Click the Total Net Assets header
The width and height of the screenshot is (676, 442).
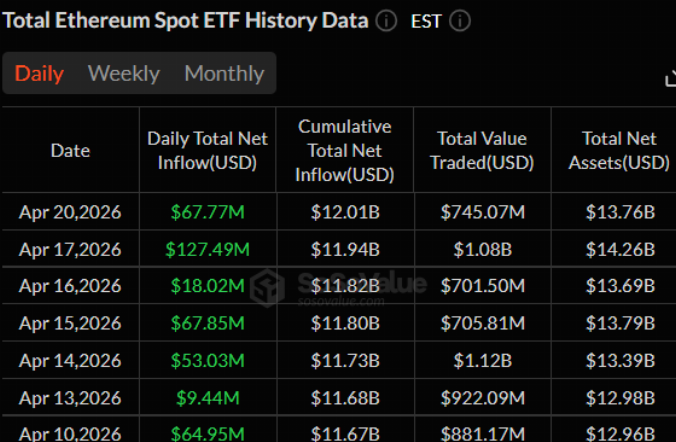tap(619, 151)
